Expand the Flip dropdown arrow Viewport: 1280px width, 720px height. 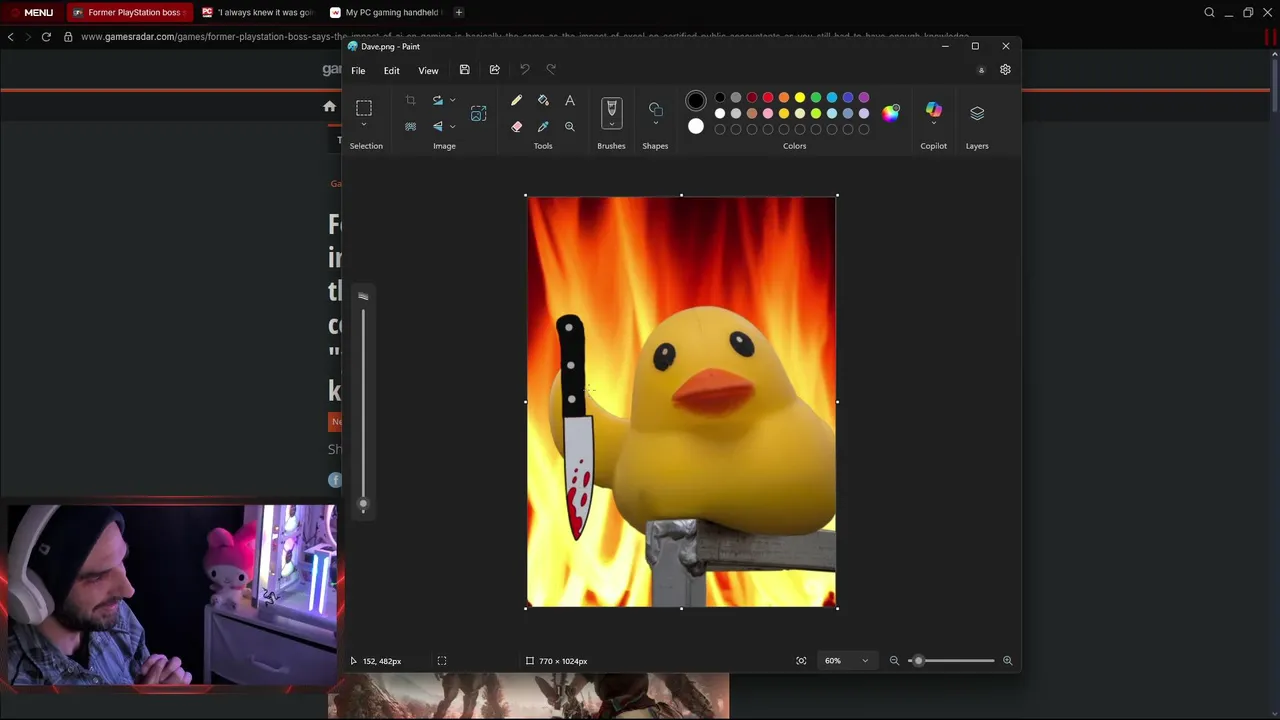tap(452, 127)
